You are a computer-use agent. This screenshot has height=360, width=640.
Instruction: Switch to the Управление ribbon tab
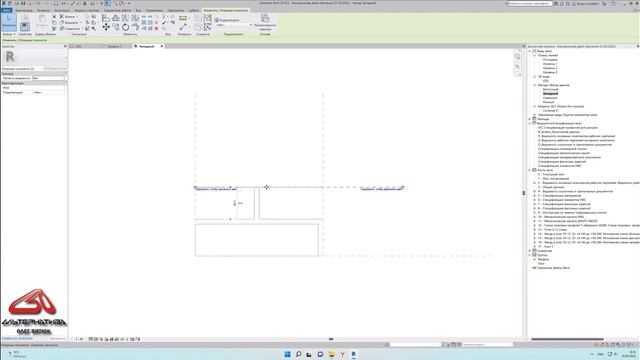pos(154,11)
